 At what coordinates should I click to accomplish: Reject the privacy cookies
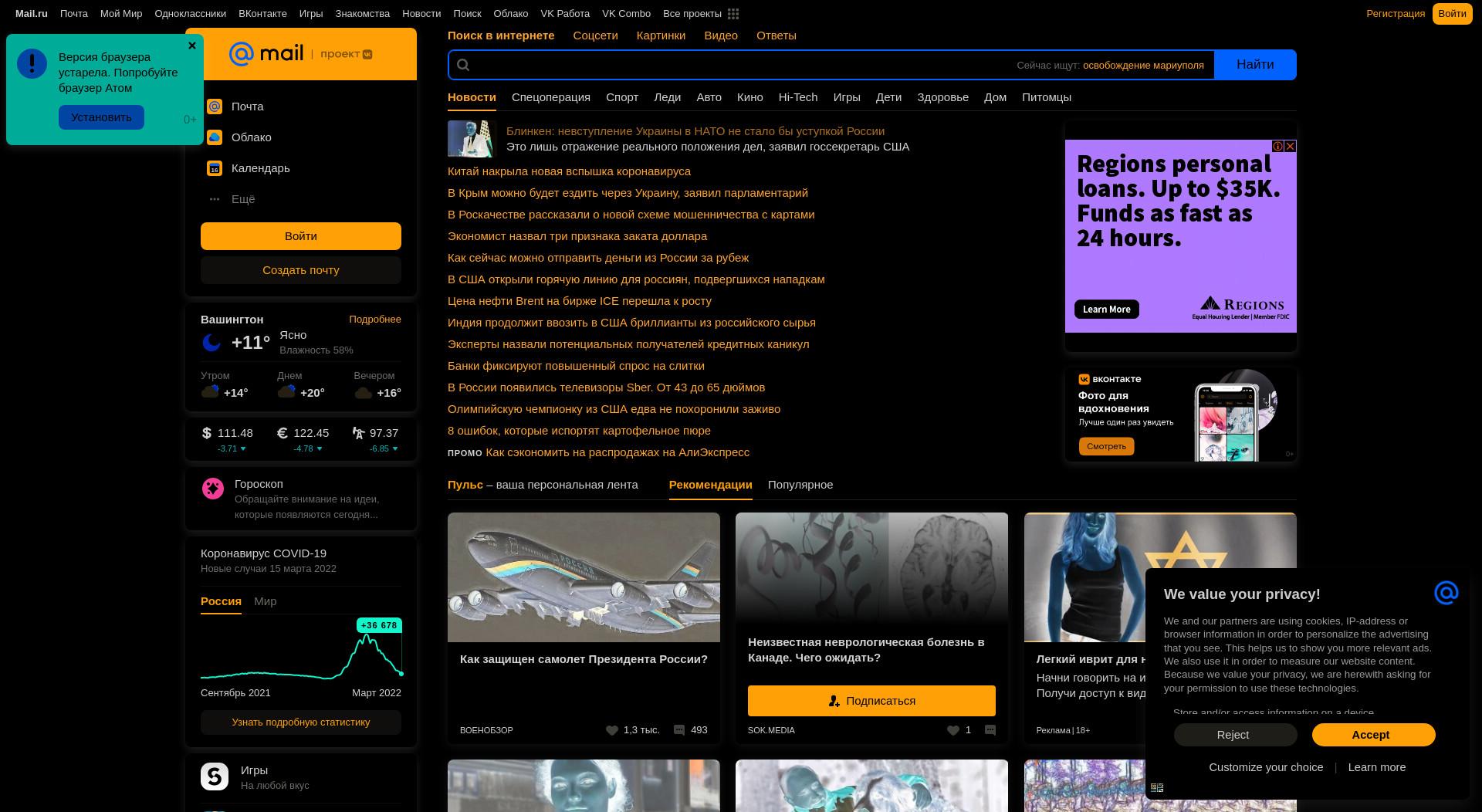click(1236, 735)
